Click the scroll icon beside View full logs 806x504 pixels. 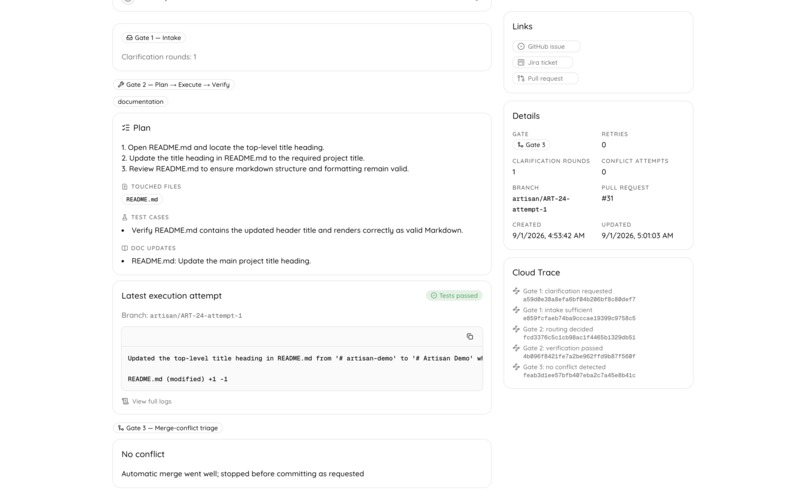click(125, 401)
